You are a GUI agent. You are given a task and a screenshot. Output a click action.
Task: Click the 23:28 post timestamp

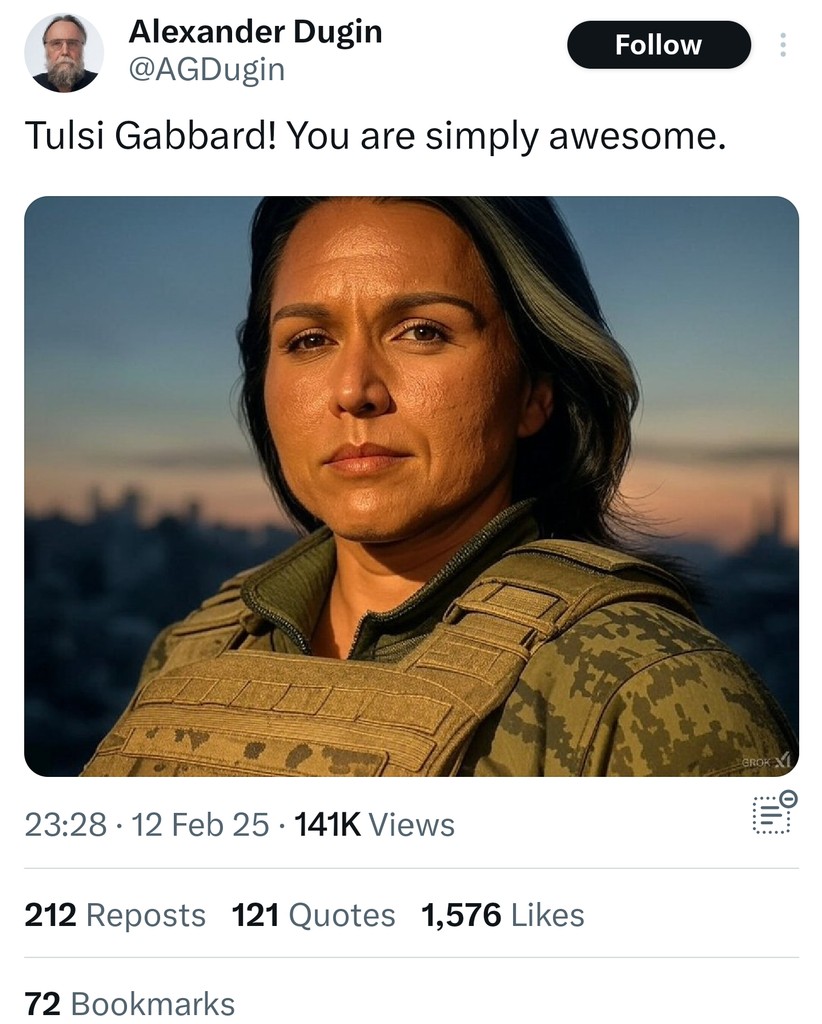[x=66, y=824]
